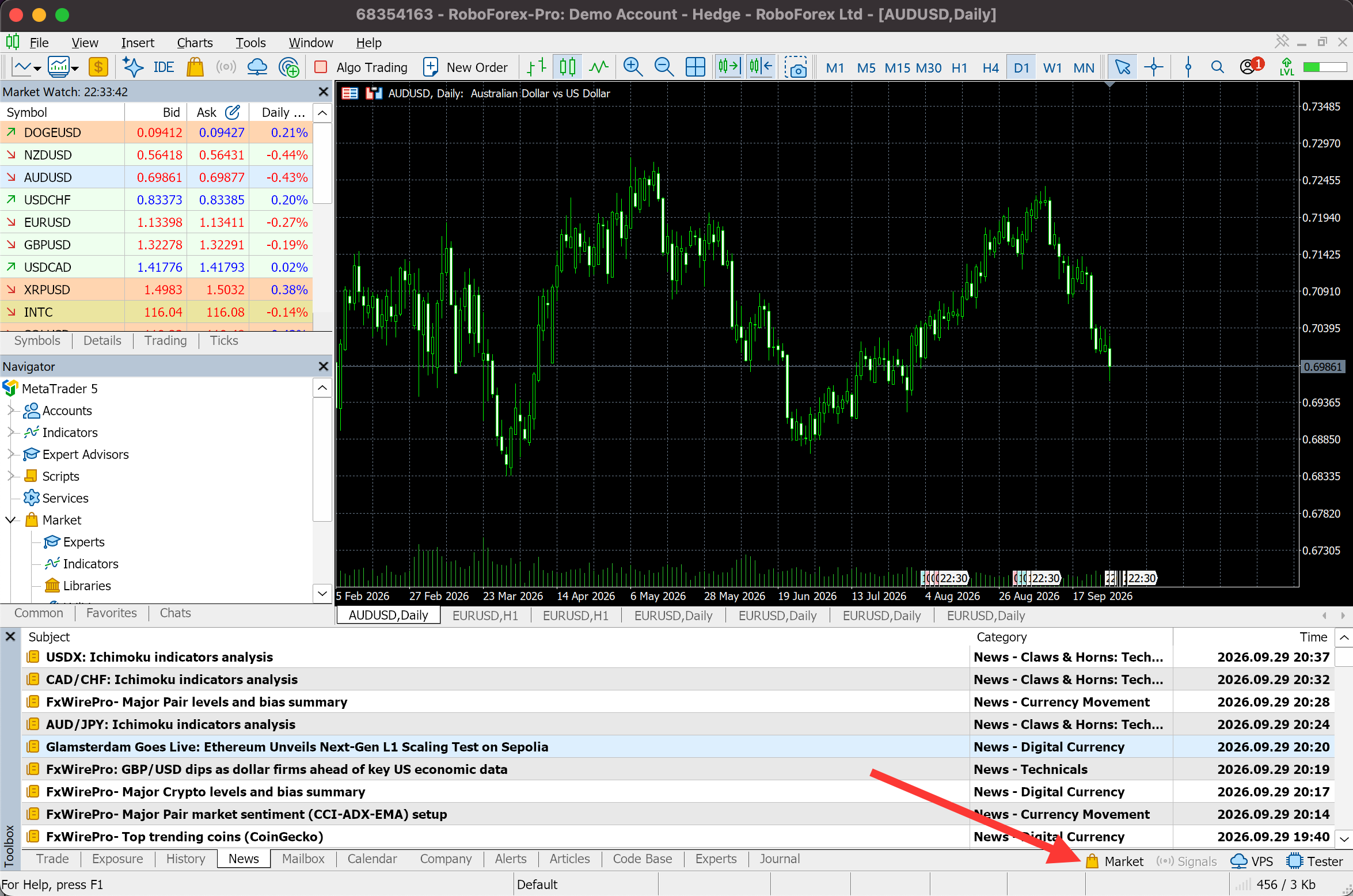Click the Libraries item under Market
Screen dimensions: 1353x896
[86, 586]
